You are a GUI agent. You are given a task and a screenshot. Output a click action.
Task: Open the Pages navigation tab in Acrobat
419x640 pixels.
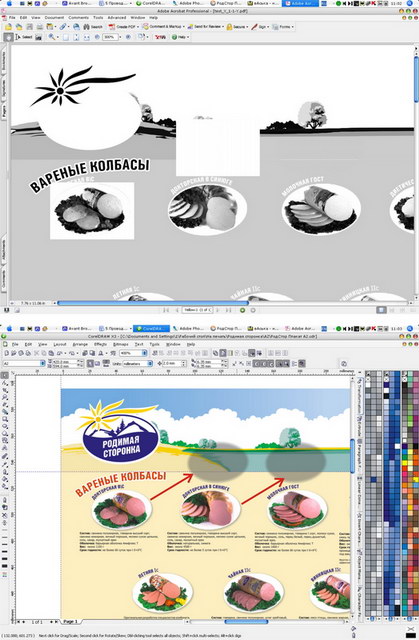click(4, 111)
